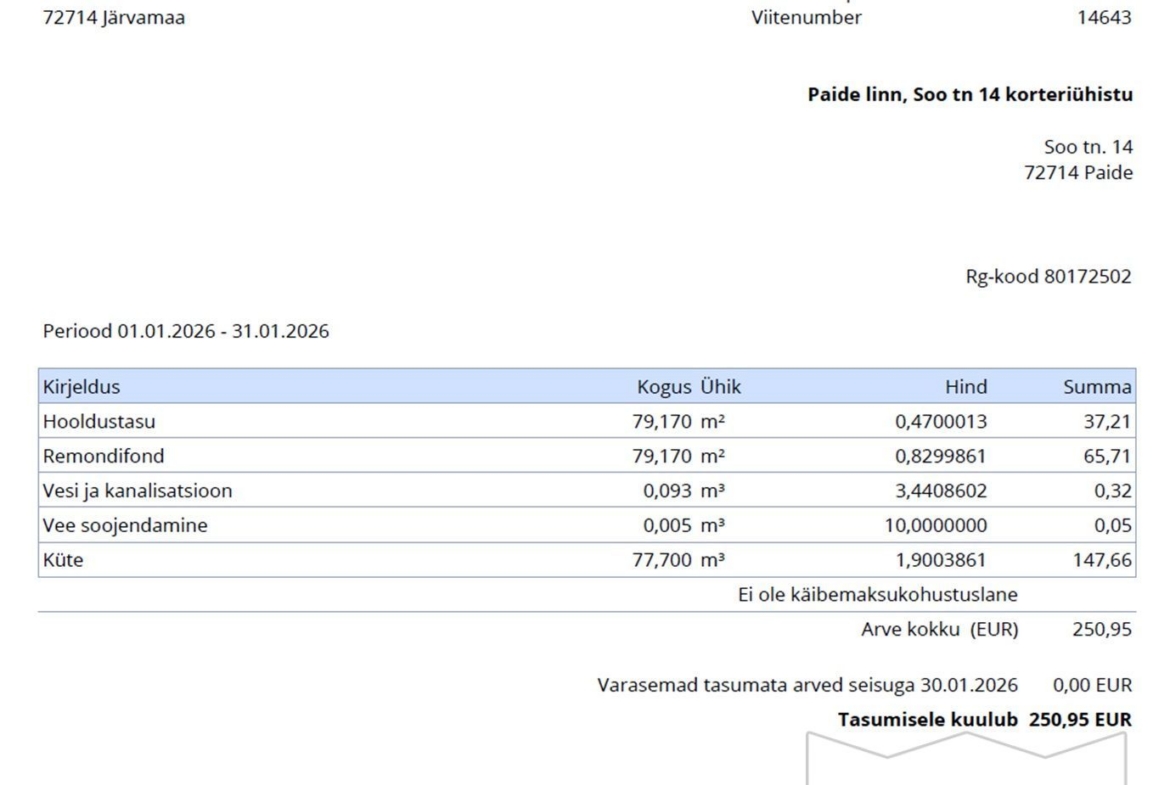Select the Küte row label

coord(63,561)
